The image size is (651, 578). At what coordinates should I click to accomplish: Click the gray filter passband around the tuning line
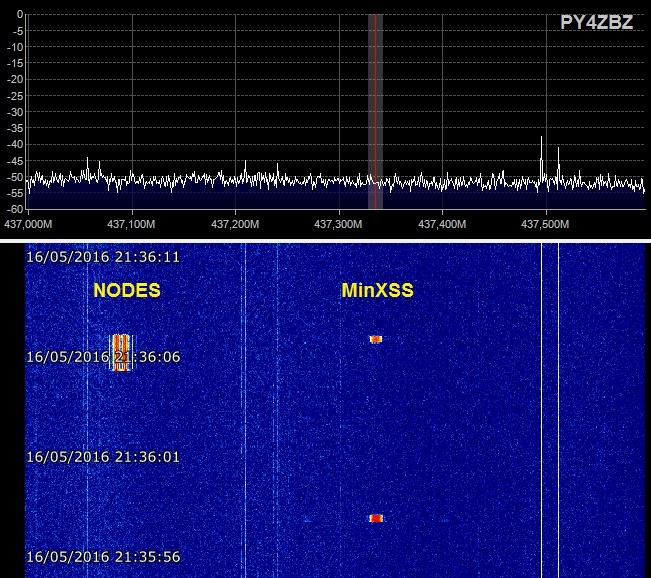pyautogui.click(x=380, y=100)
